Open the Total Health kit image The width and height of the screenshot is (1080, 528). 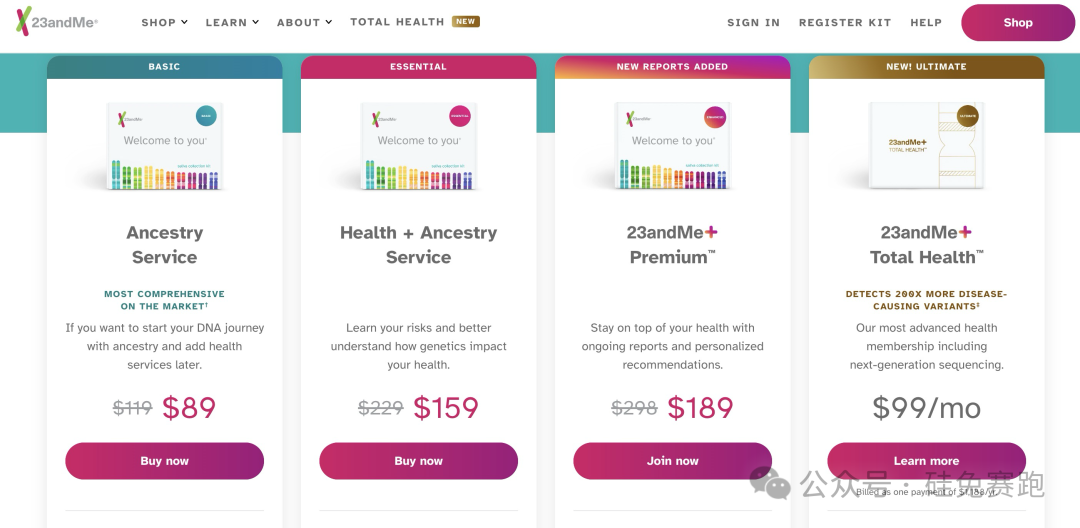[x=927, y=146]
